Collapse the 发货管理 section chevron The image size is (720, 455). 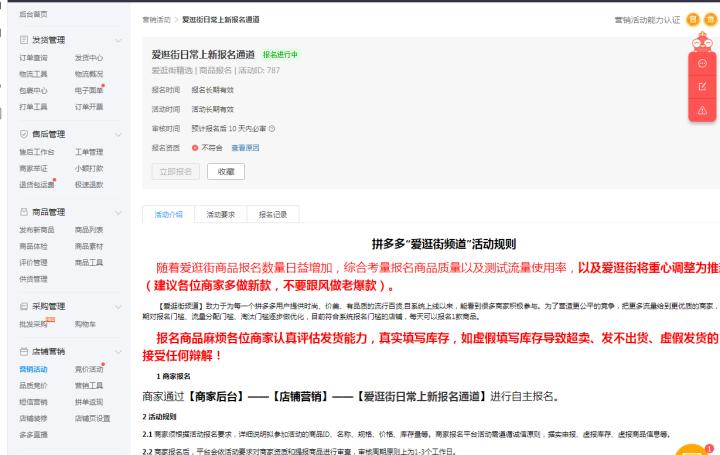coord(118,40)
